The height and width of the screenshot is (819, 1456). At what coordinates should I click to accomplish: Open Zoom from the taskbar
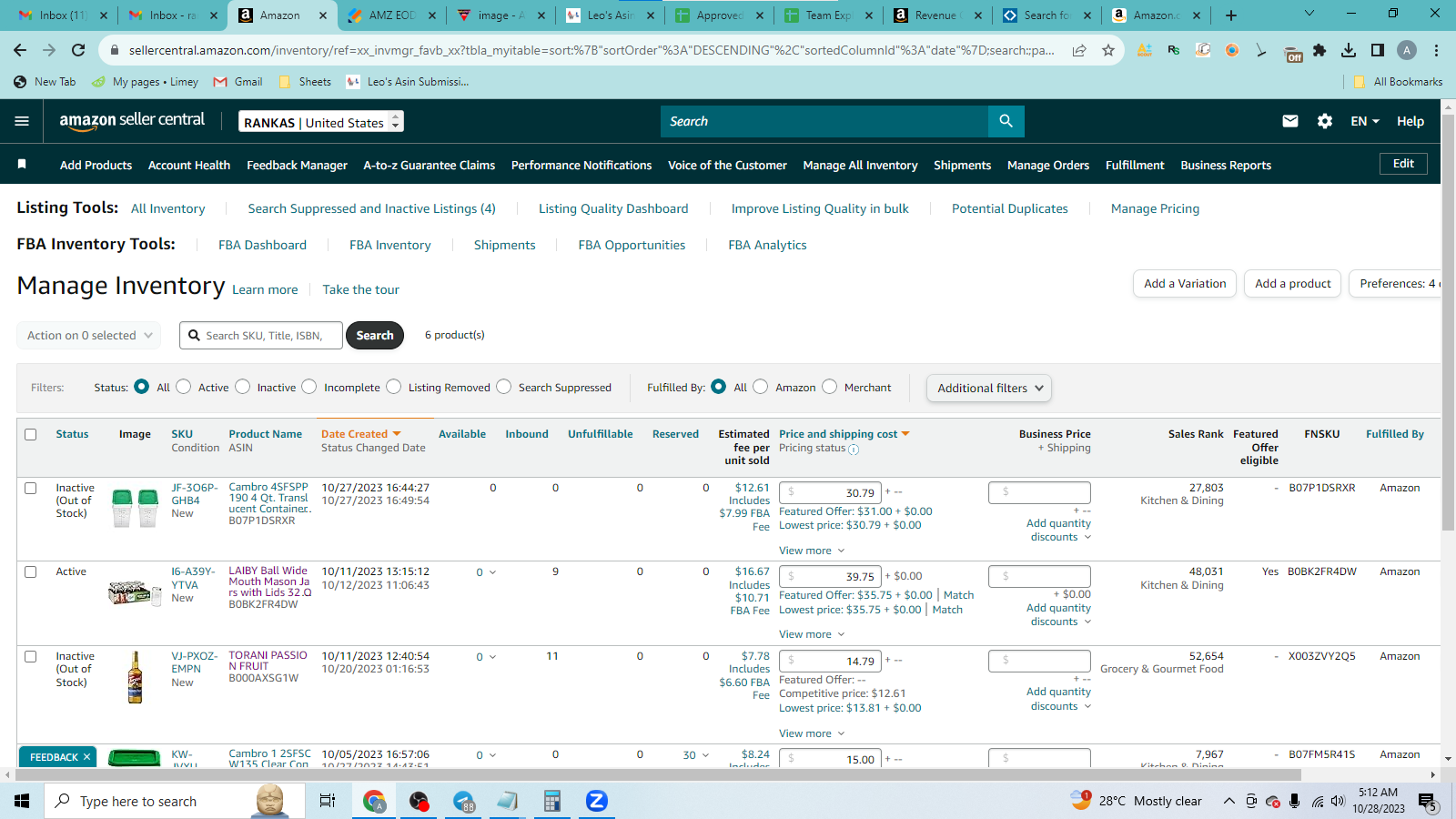596,801
